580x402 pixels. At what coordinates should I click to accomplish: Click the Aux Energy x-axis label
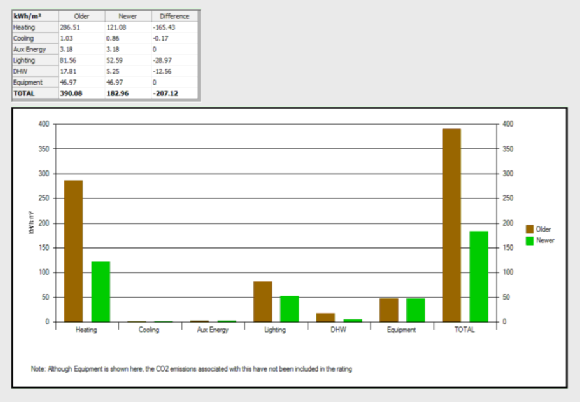click(213, 330)
